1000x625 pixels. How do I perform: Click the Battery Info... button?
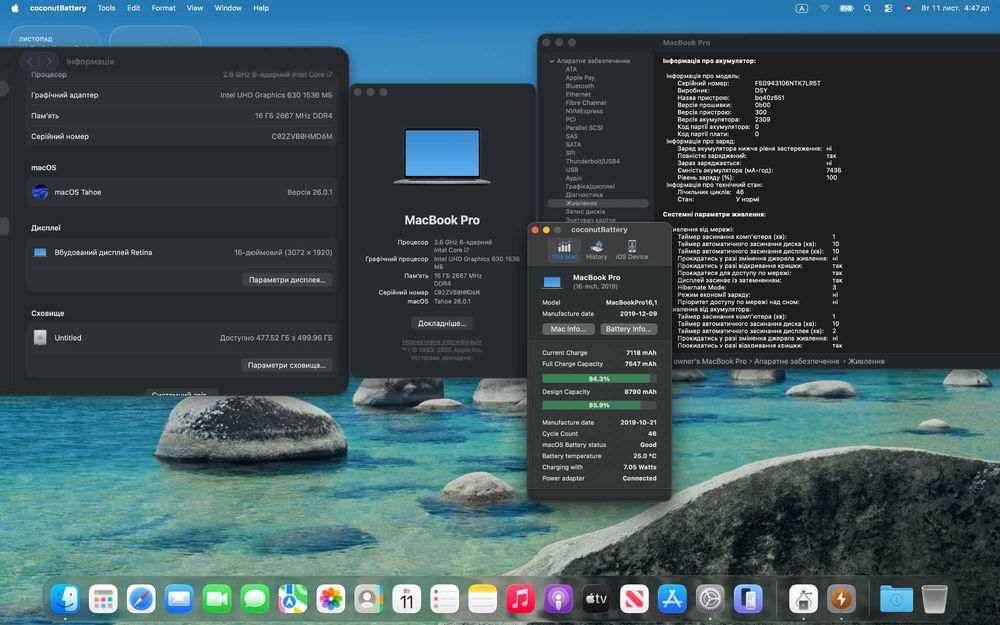point(628,329)
